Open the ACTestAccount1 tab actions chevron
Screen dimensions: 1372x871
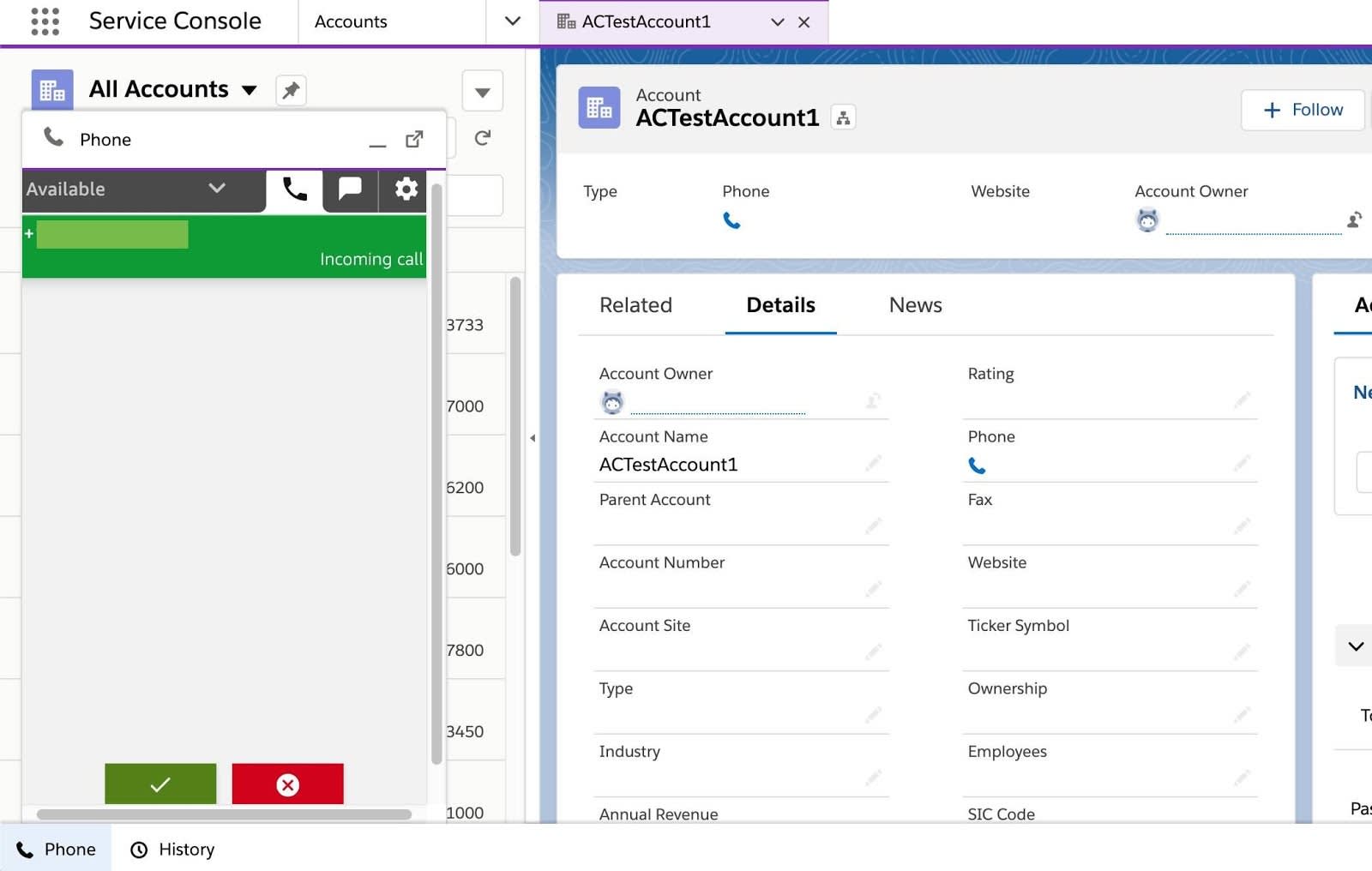(777, 22)
